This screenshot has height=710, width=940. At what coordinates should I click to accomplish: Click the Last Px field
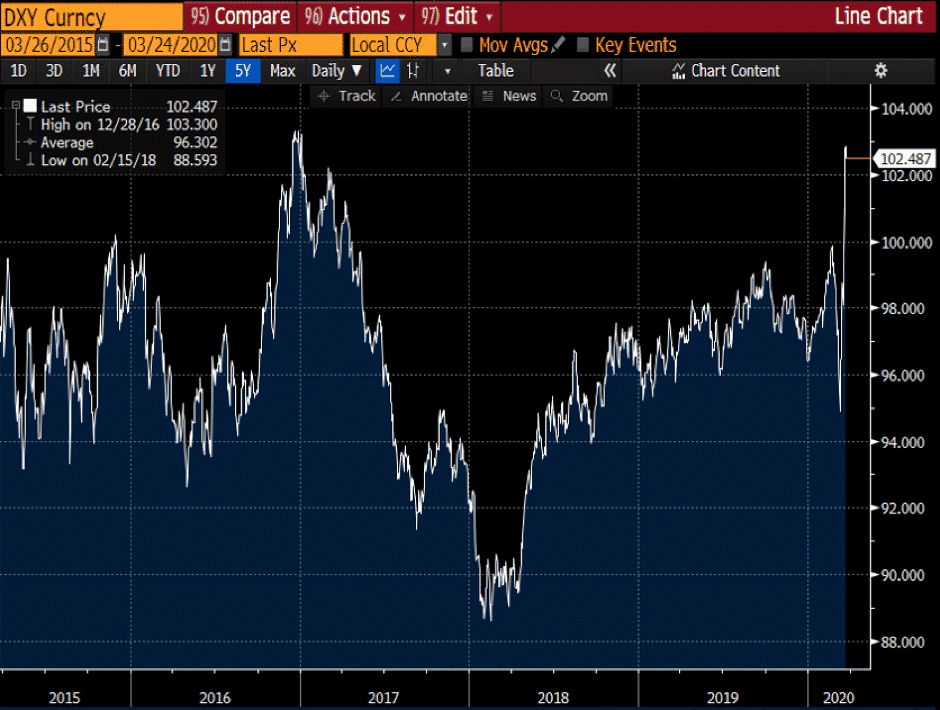click(291, 45)
